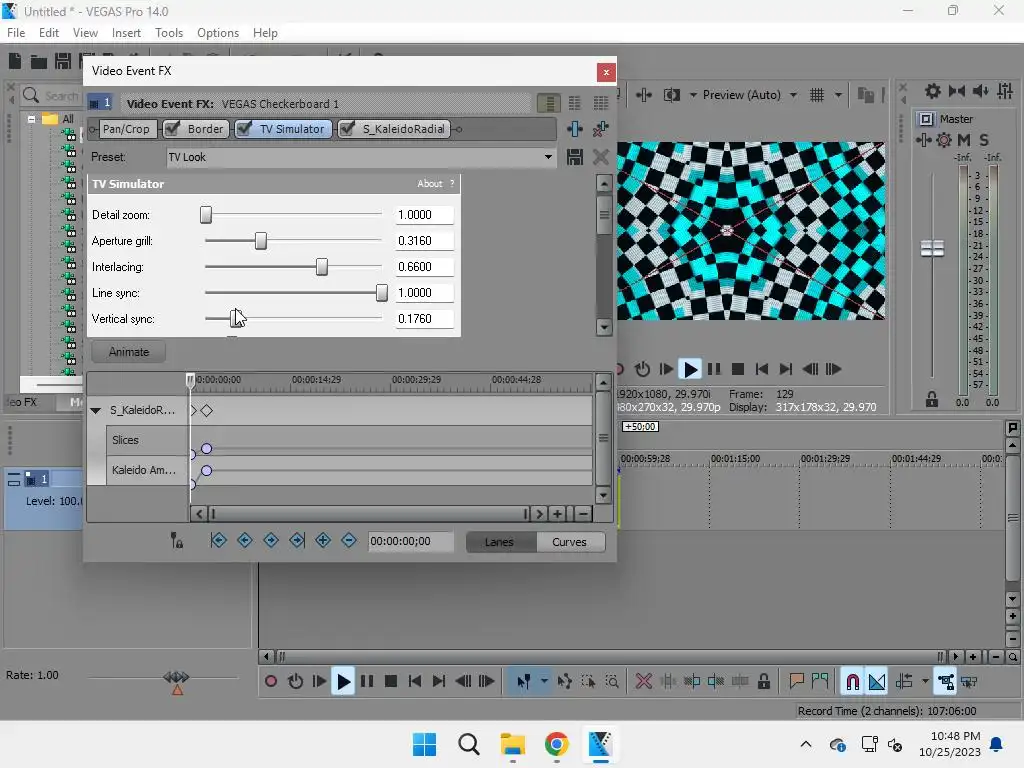Click the Aperture grill slider handle

(x=261, y=241)
